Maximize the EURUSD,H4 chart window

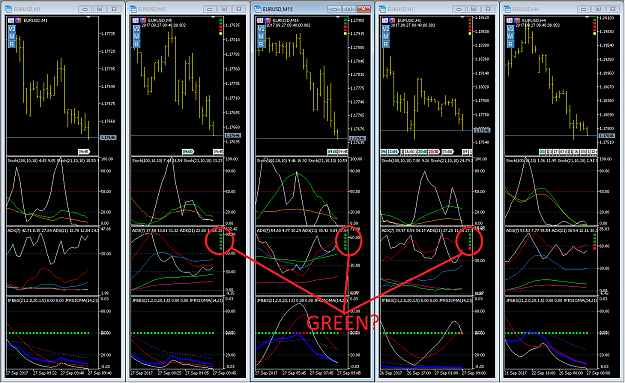pyautogui.click(x=598, y=9)
